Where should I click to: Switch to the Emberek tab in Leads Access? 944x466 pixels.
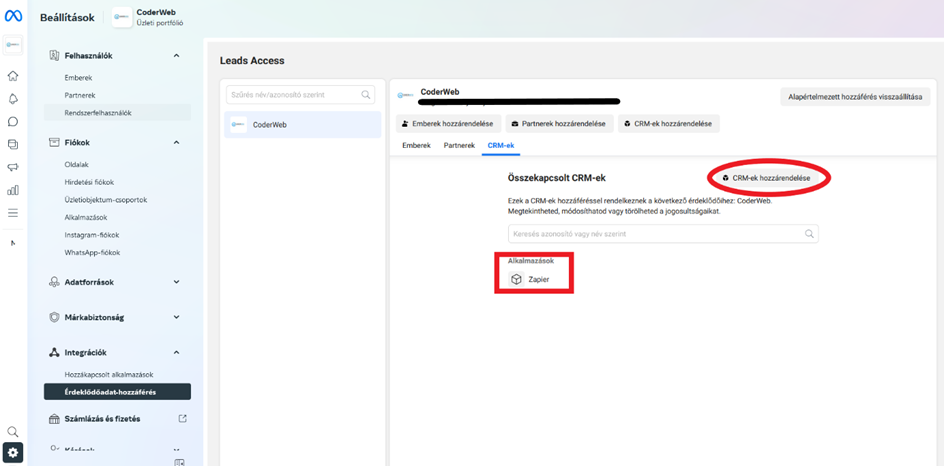(x=417, y=146)
